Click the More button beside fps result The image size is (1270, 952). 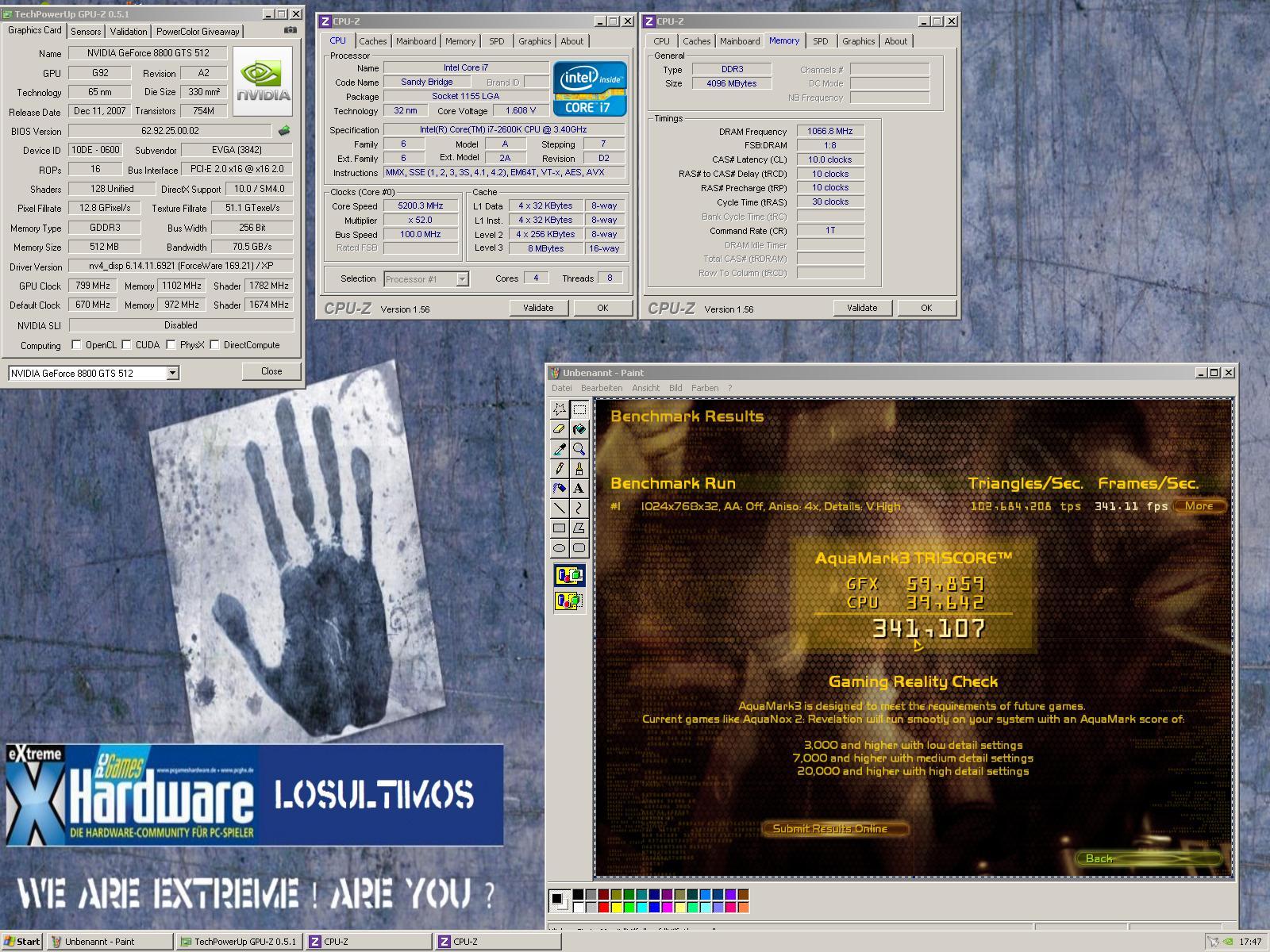coord(1199,506)
